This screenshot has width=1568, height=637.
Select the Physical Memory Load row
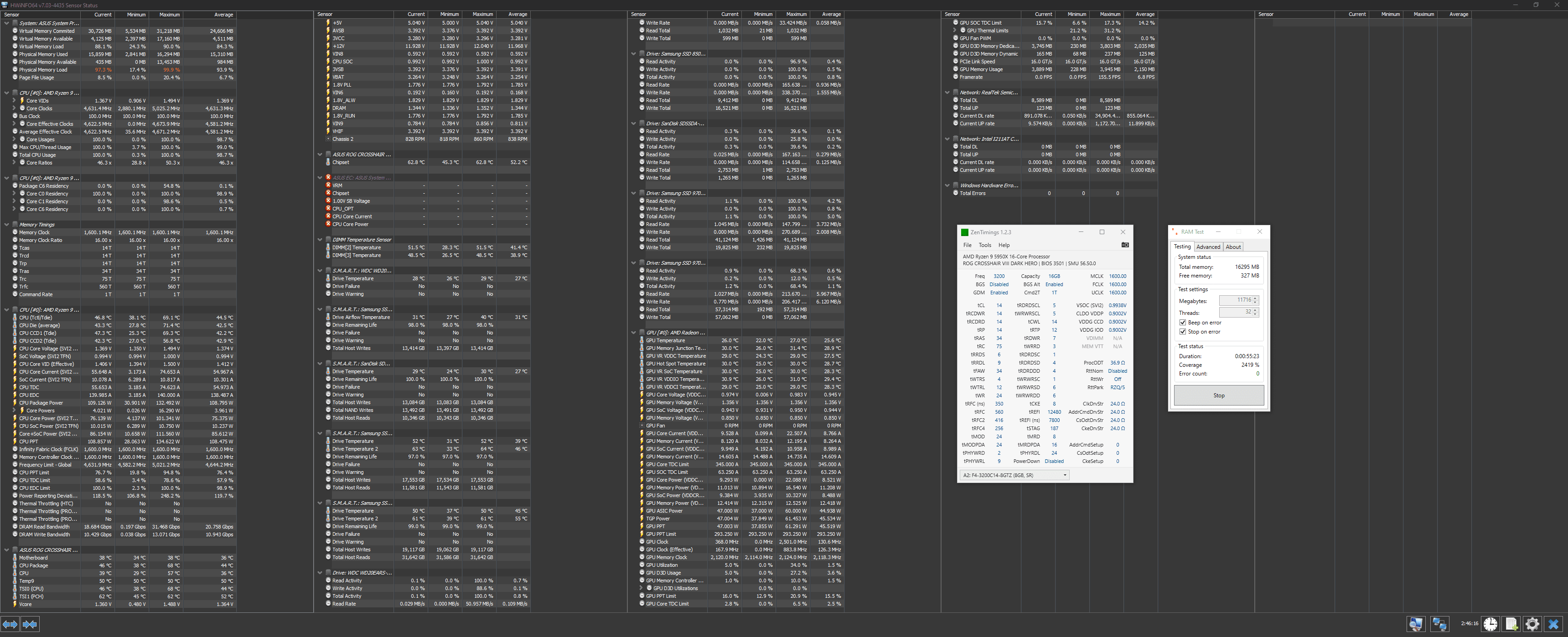click(118, 70)
